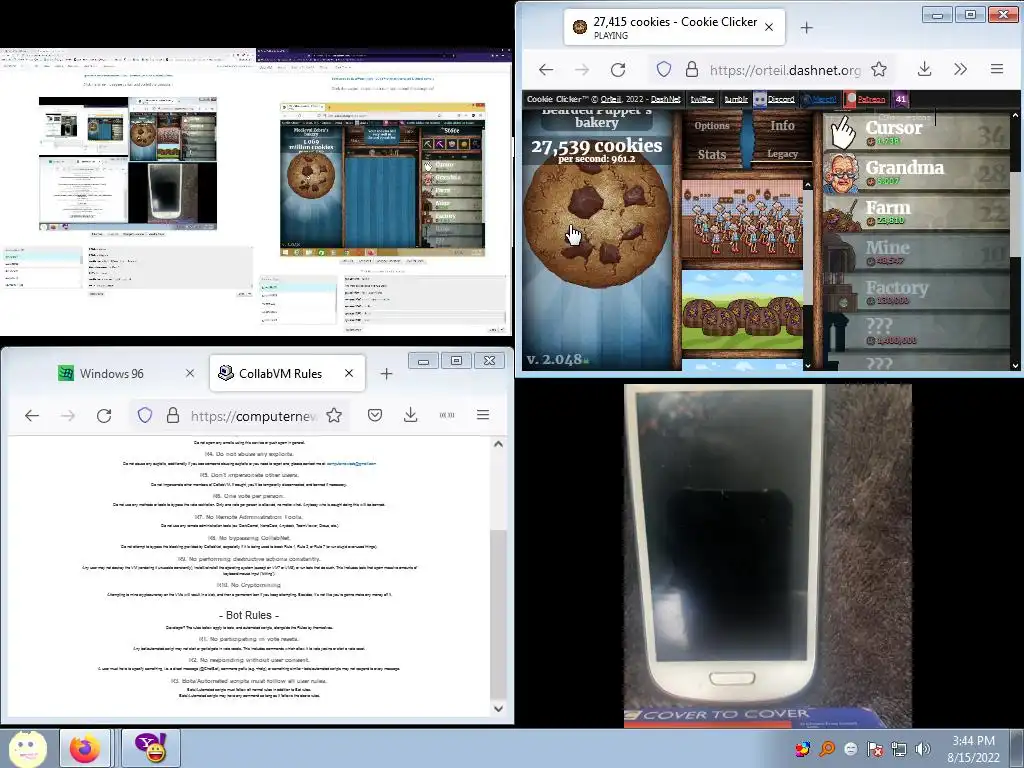
Task: Click padlock icon next to orteil.dashnet.org URL
Action: (692, 69)
